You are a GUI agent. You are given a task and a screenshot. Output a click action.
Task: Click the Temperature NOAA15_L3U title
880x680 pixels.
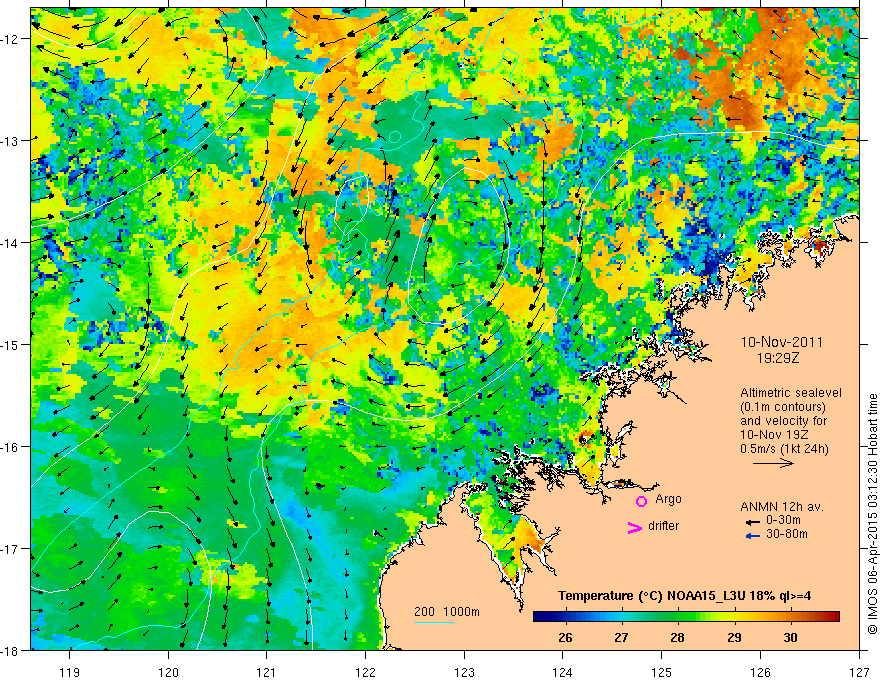[684, 596]
